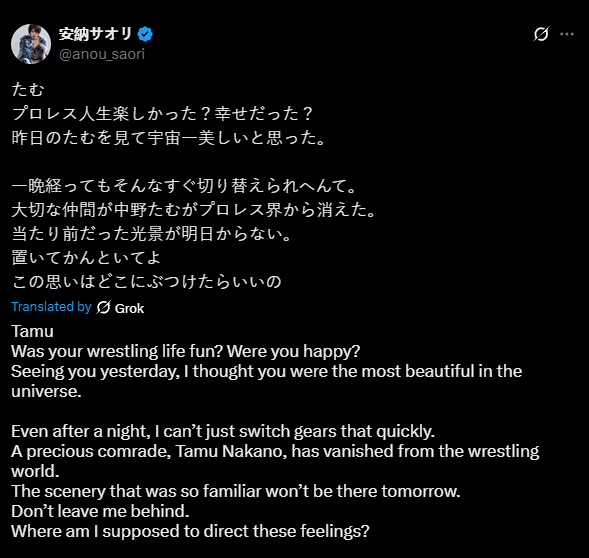Screen dimensions: 589x558
Task: Click the line '置いてかんといてよ'
Action: 86,258
